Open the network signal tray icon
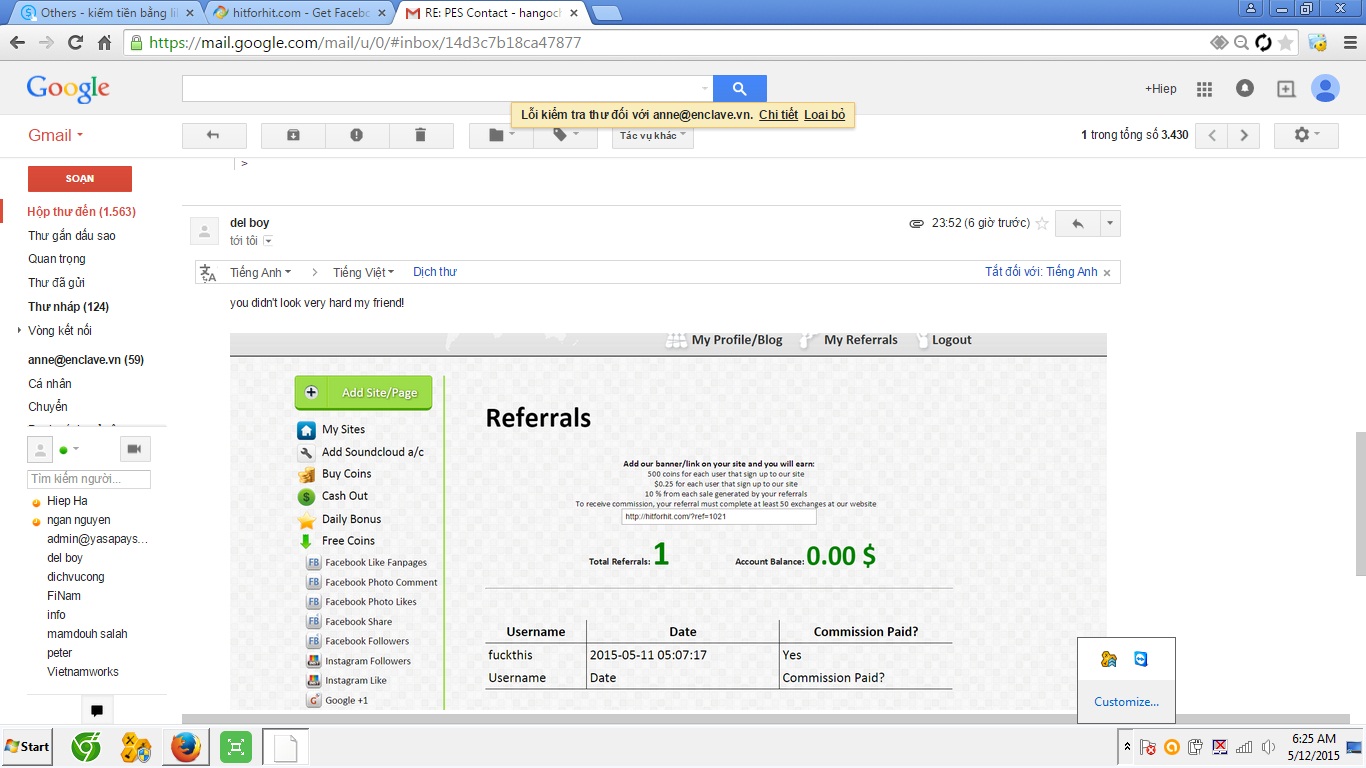1366x768 pixels. click(x=1244, y=747)
